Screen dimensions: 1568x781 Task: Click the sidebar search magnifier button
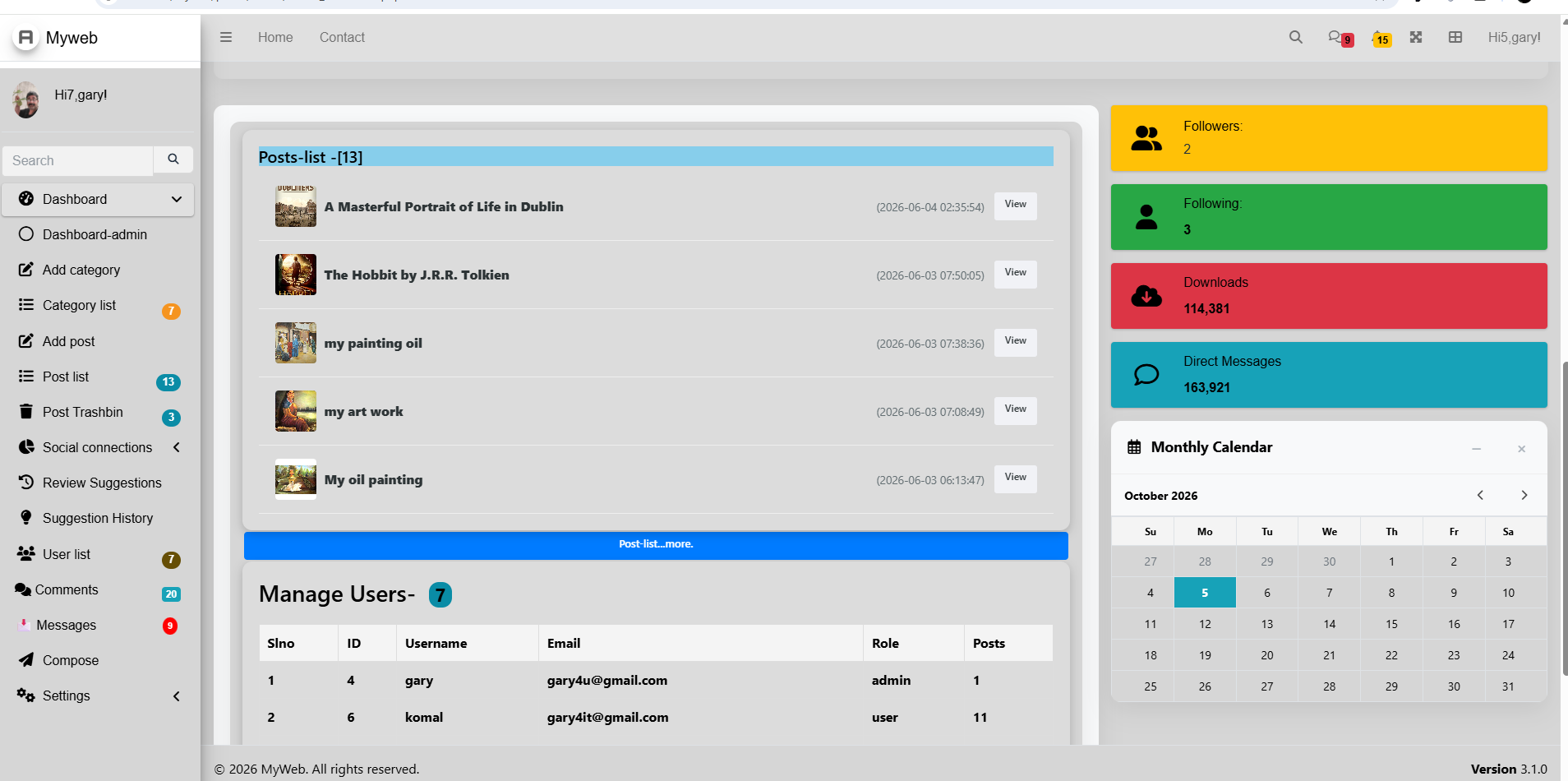[173, 159]
